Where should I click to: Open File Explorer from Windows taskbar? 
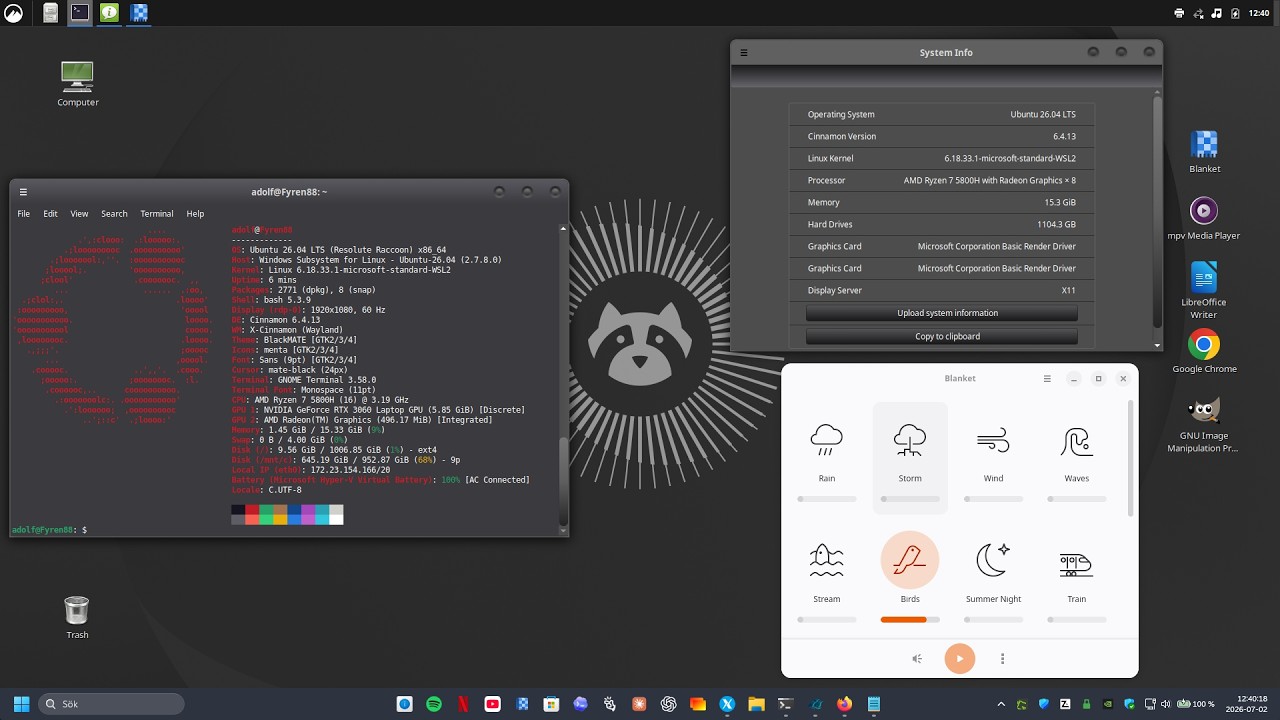(x=756, y=704)
